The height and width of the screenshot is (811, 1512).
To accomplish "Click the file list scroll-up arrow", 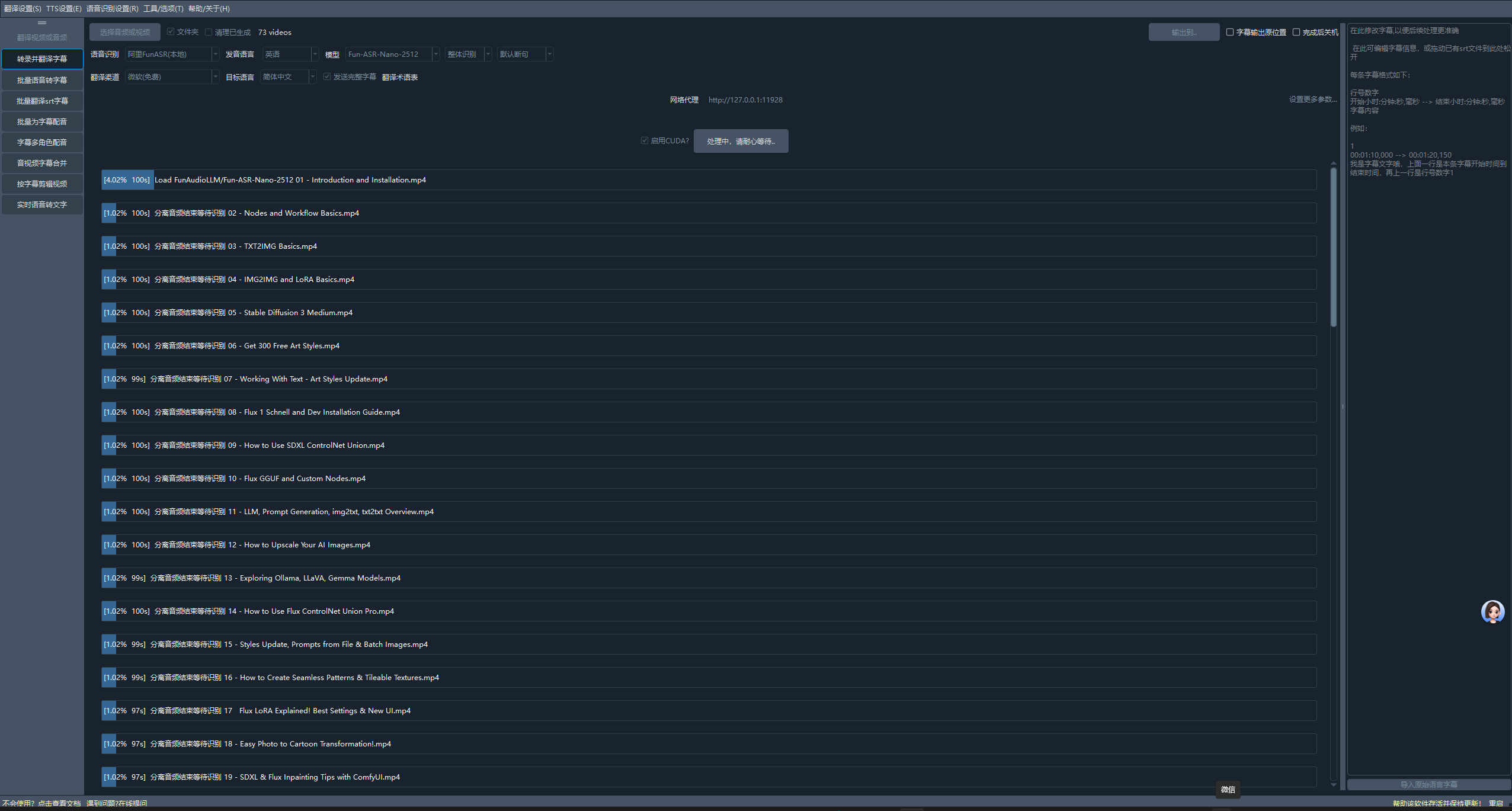I will click(1333, 164).
